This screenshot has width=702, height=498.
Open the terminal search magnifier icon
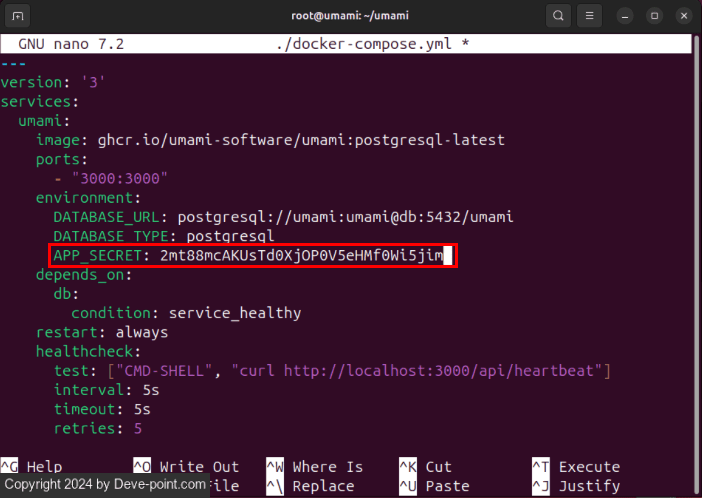558,16
